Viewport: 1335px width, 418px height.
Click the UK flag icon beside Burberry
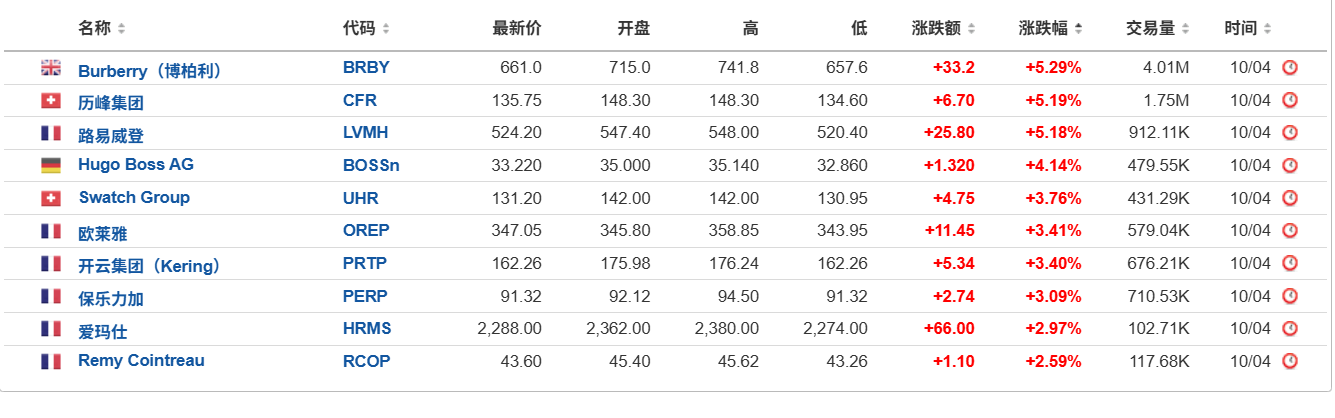pyautogui.click(x=50, y=68)
